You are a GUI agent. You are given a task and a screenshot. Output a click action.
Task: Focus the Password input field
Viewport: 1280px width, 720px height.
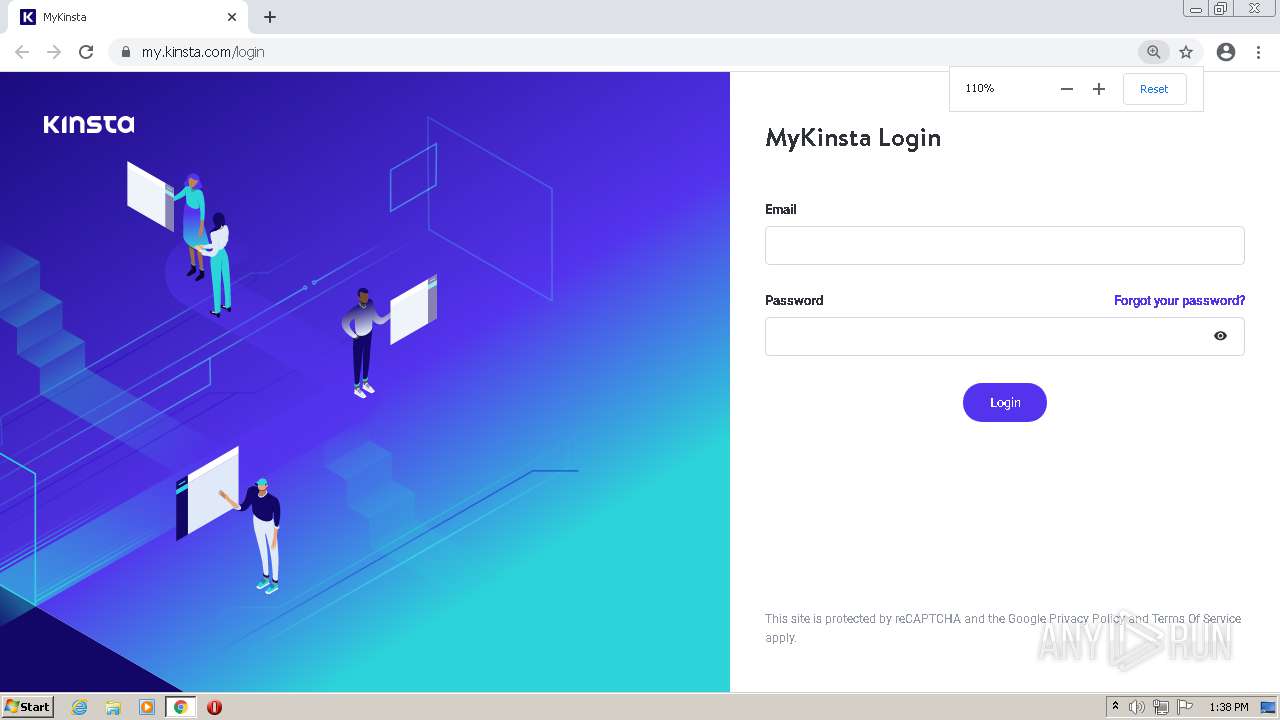pyautogui.click(x=1004, y=336)
